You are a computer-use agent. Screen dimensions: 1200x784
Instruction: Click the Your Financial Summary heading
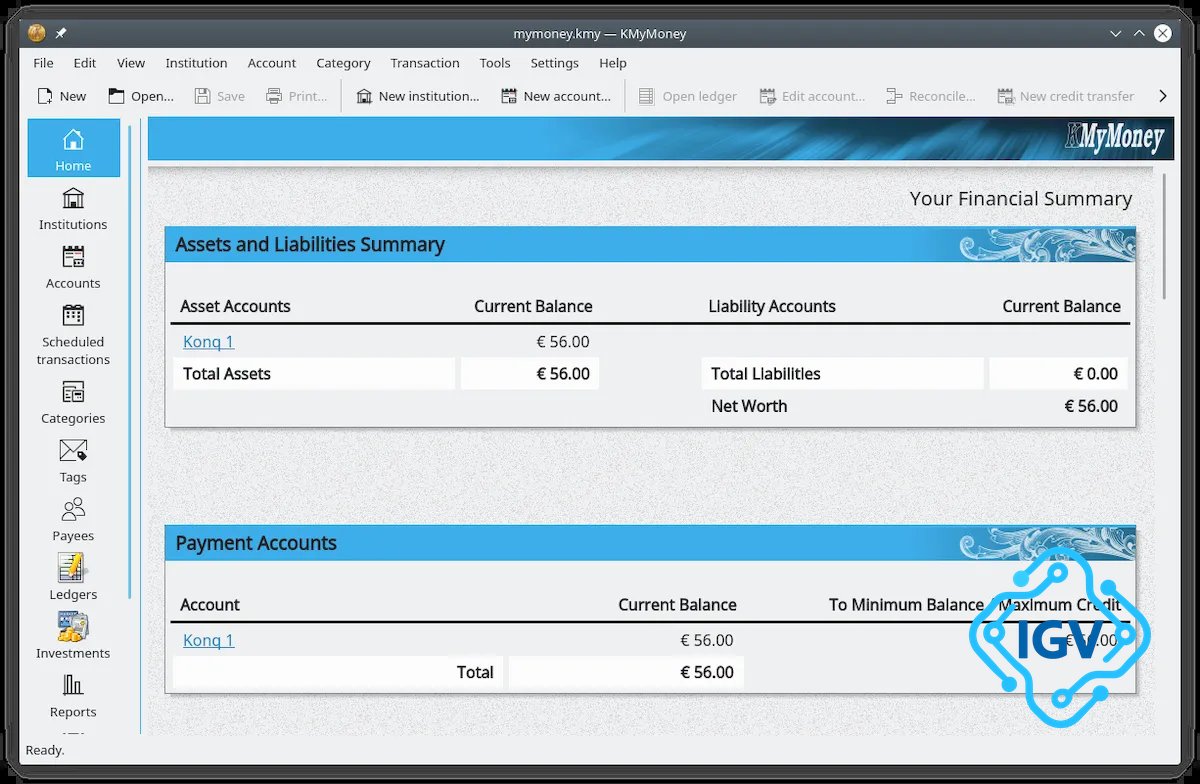1021,198
